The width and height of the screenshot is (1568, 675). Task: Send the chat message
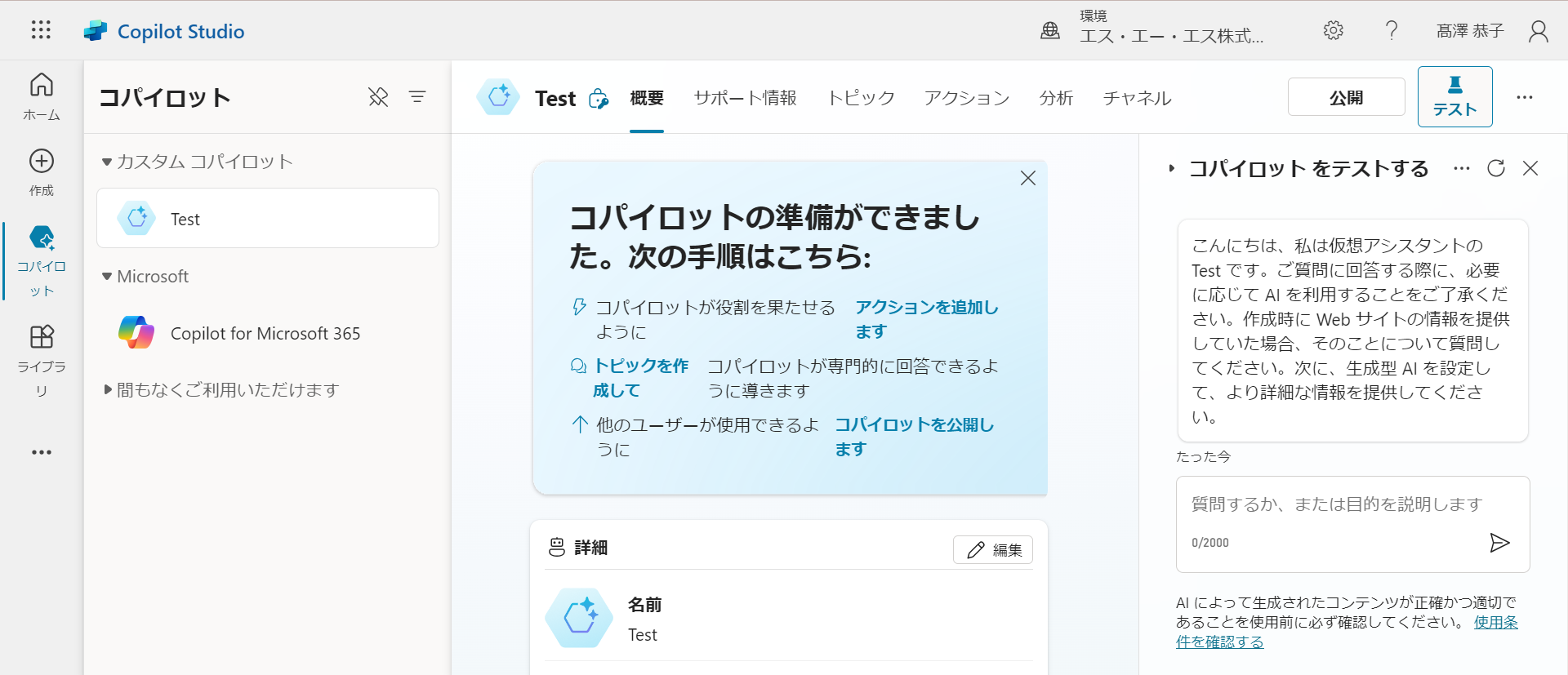click(1499, 543)
